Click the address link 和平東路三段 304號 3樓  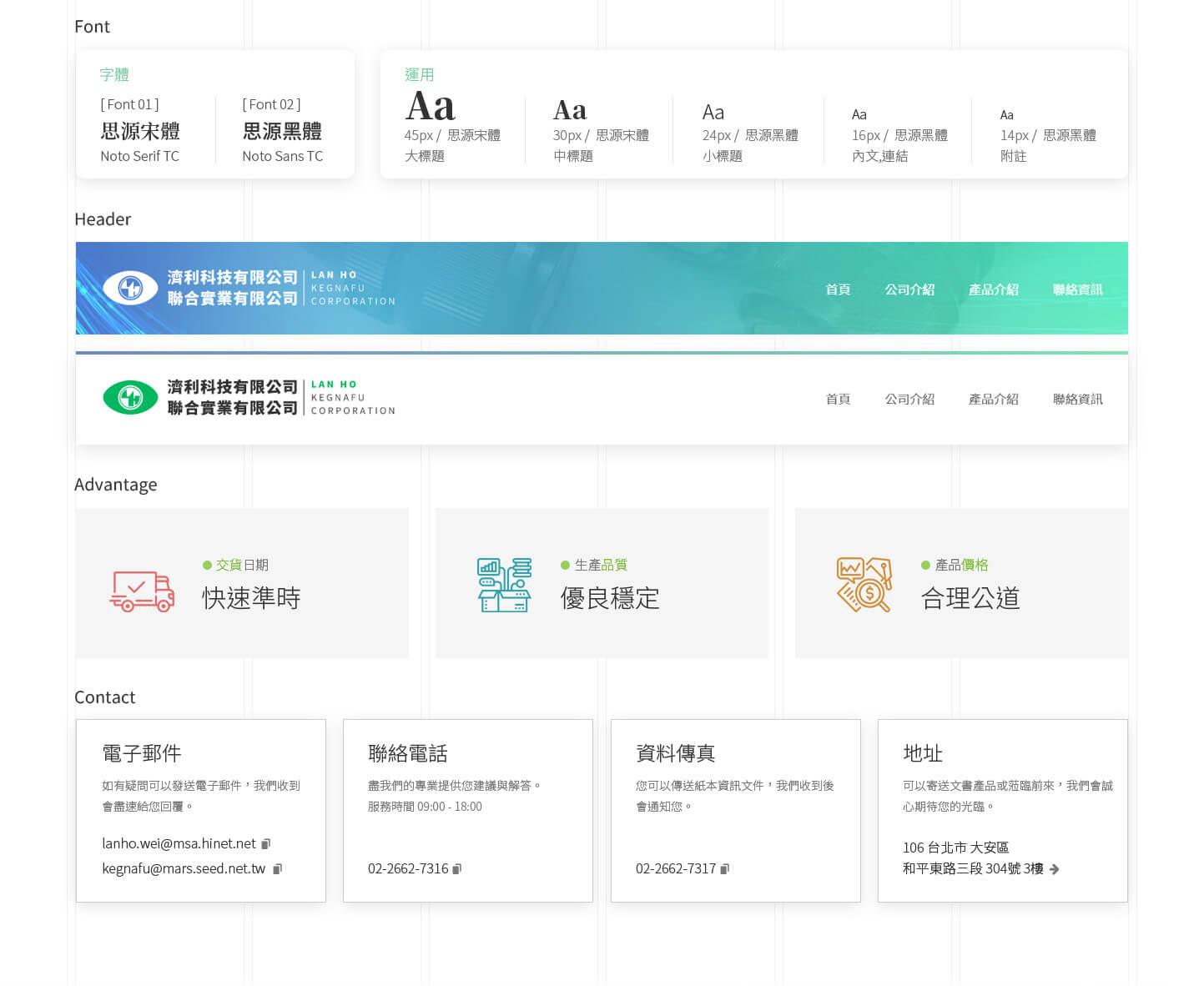tap(973, 869)
